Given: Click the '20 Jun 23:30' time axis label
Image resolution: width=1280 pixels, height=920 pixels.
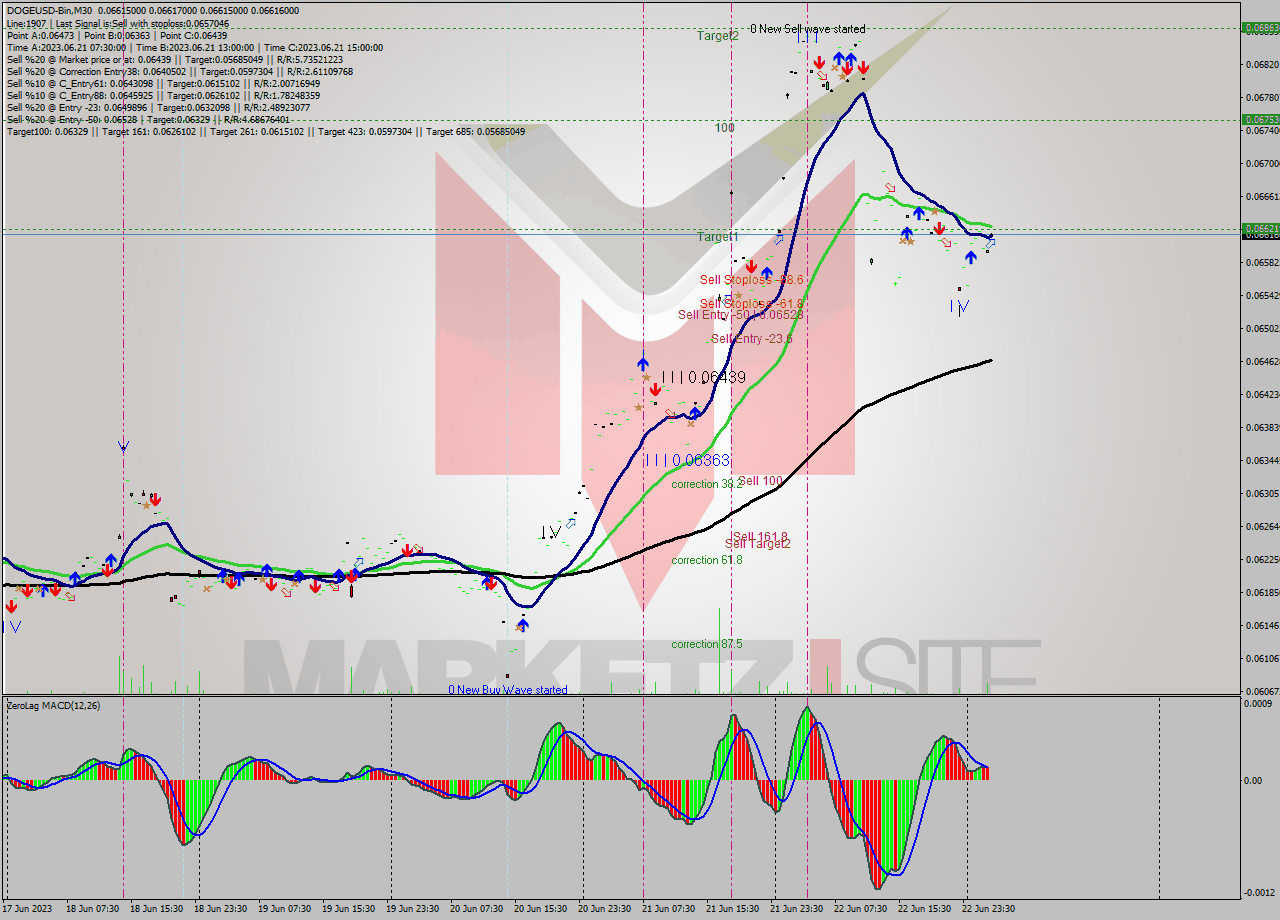Looking at the screenshot, I should tap(604, 909).
